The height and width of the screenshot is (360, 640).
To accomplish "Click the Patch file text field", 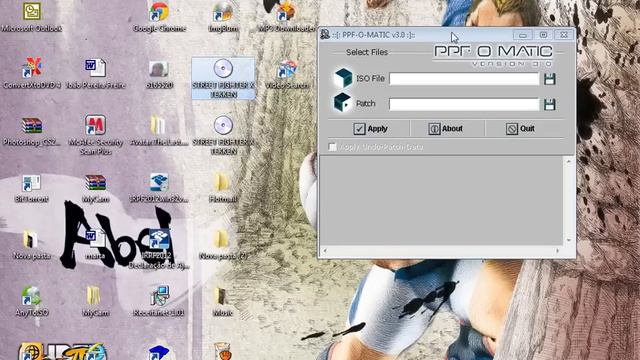I will [464, 104].
